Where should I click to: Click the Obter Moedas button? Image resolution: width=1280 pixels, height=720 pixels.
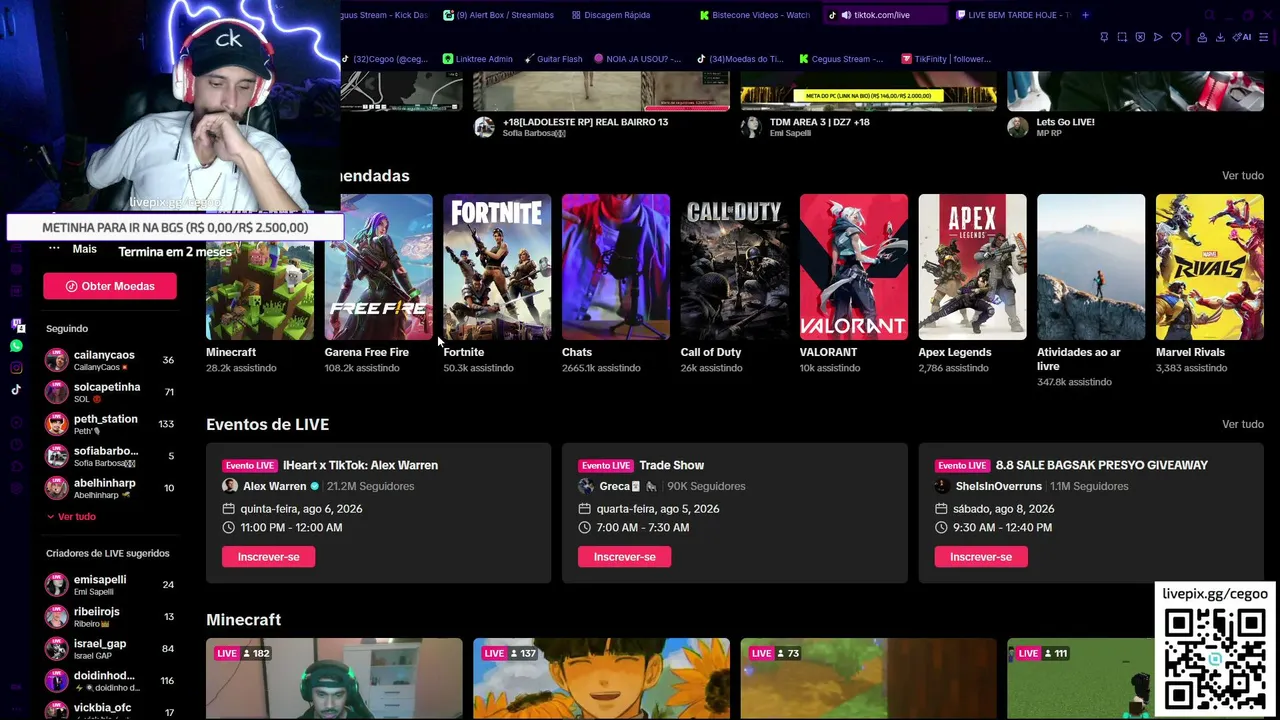coord(110,286)
